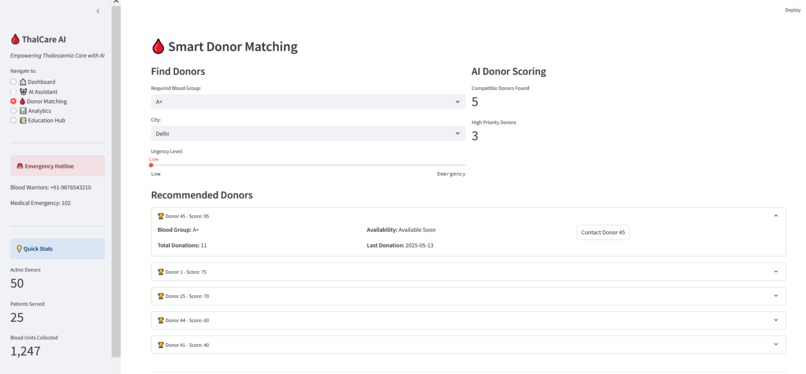Click the AI Donor Scoring heading
The image size is (806, 374).
(509, 71)
